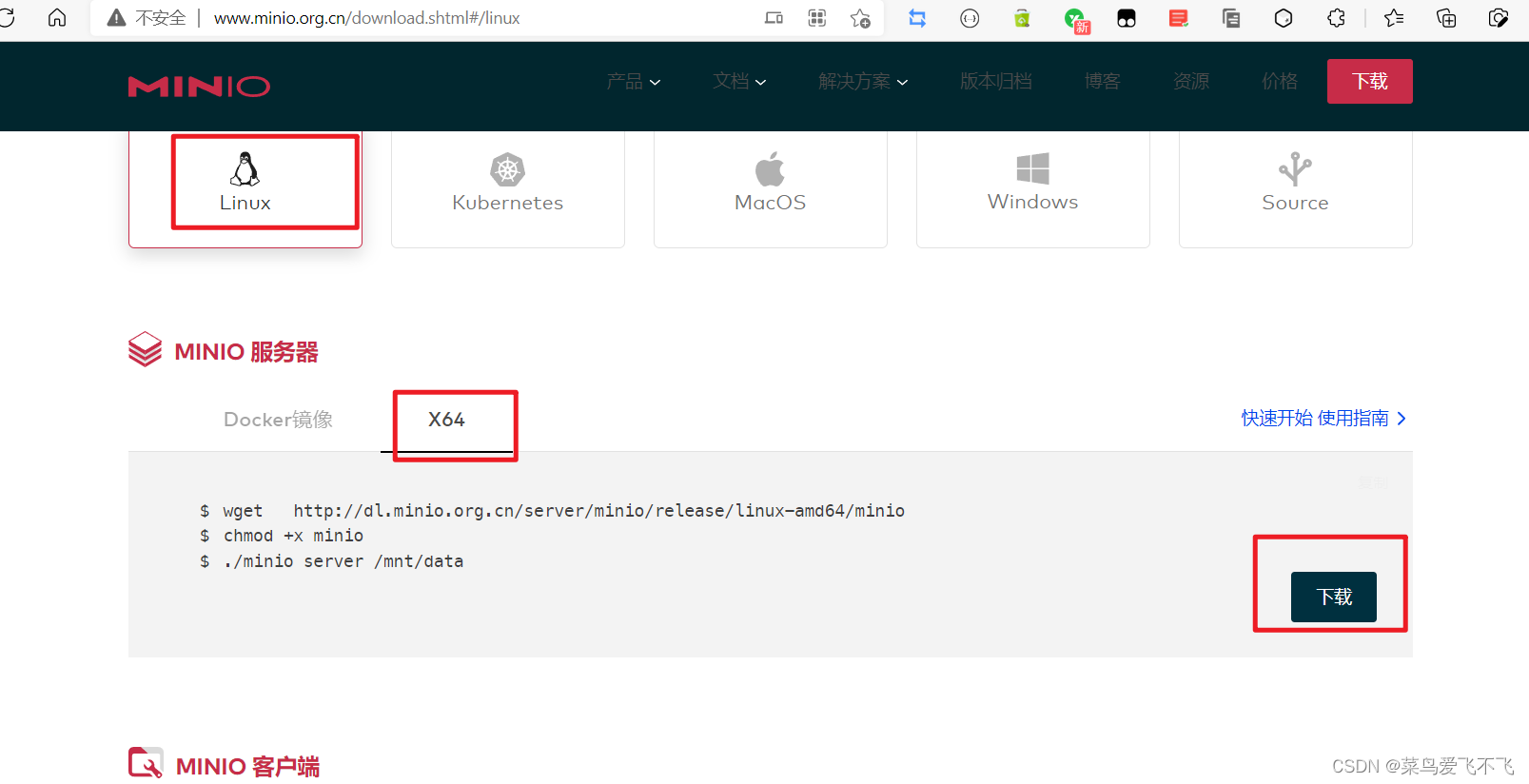The image size is (1529, 784).
Task: Click the gray stacked documents extension icon
Action: coord(1231,18)
